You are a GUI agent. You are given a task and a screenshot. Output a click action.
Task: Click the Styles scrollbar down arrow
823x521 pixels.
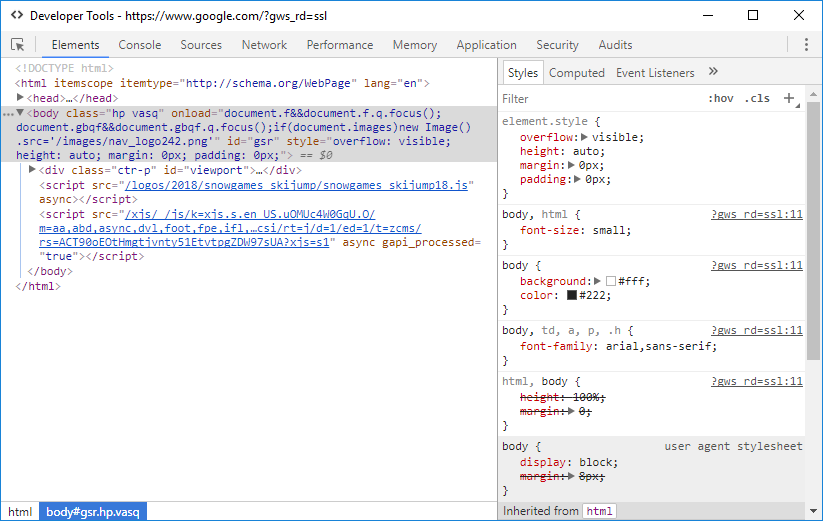pyautogui.click(x=813, y=511)
